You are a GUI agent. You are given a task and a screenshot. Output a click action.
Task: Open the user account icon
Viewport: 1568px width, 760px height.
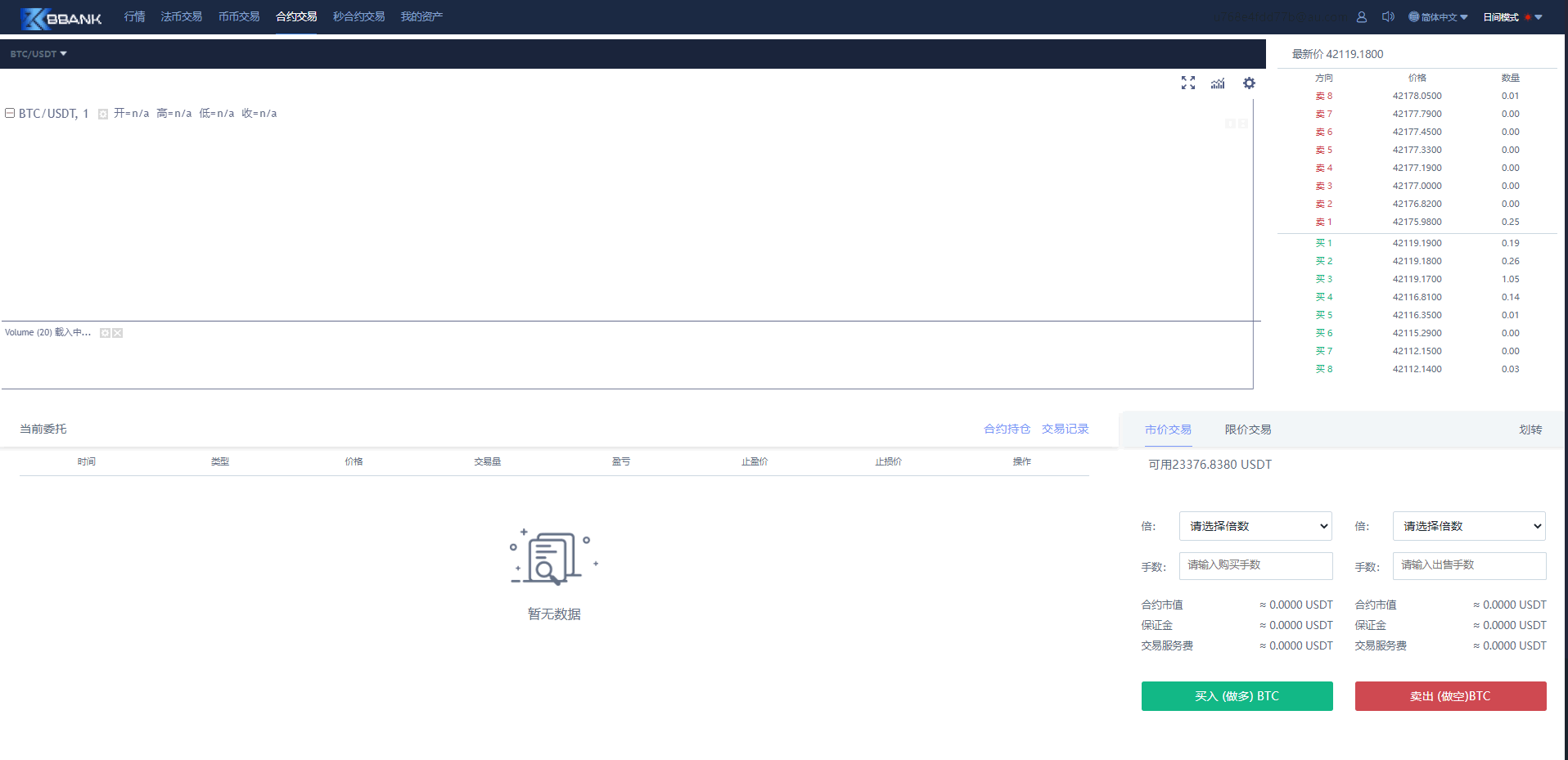click(1362, 17)
